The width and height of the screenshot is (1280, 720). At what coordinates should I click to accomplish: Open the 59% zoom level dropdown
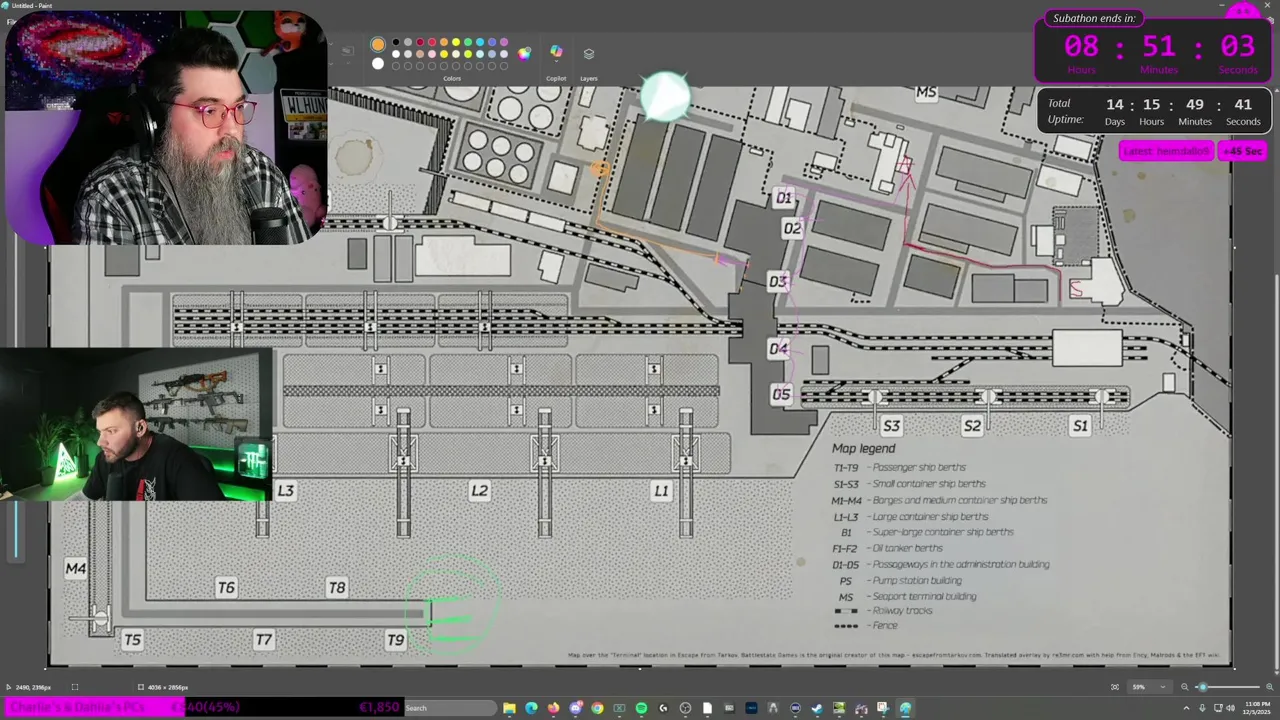coord(1150,687)
